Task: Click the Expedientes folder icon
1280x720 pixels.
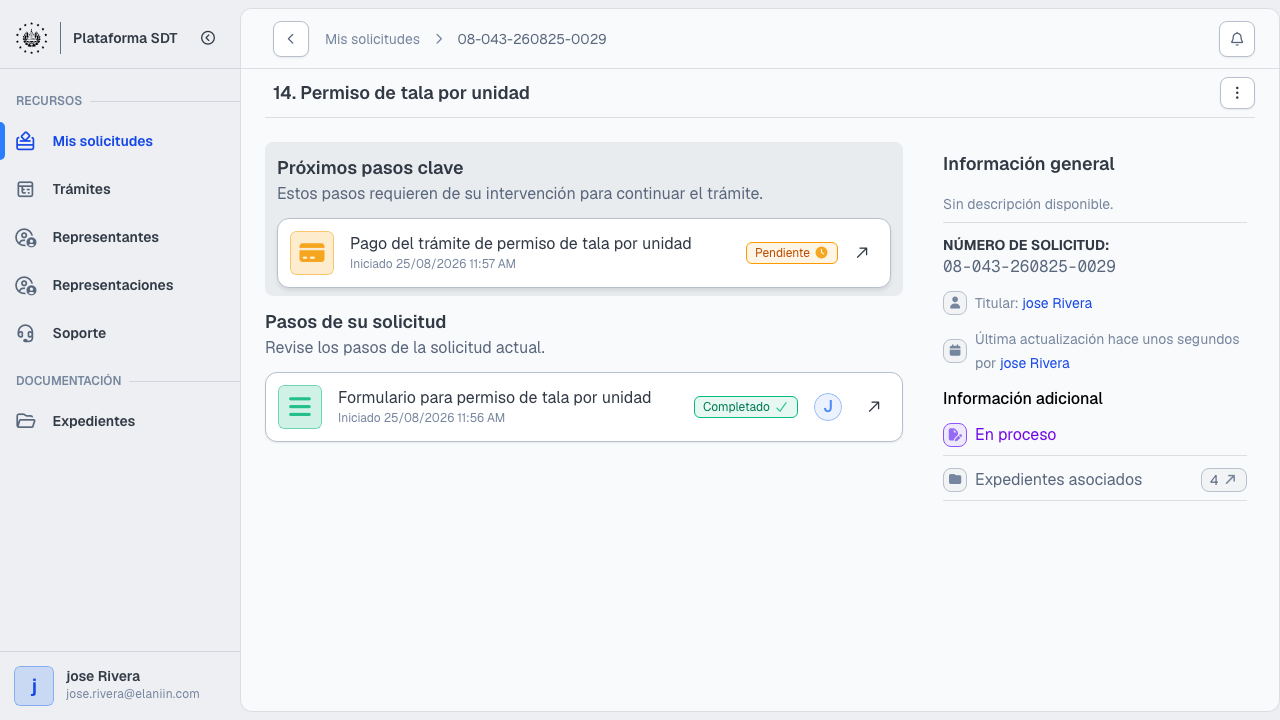Action: (26, 421)
